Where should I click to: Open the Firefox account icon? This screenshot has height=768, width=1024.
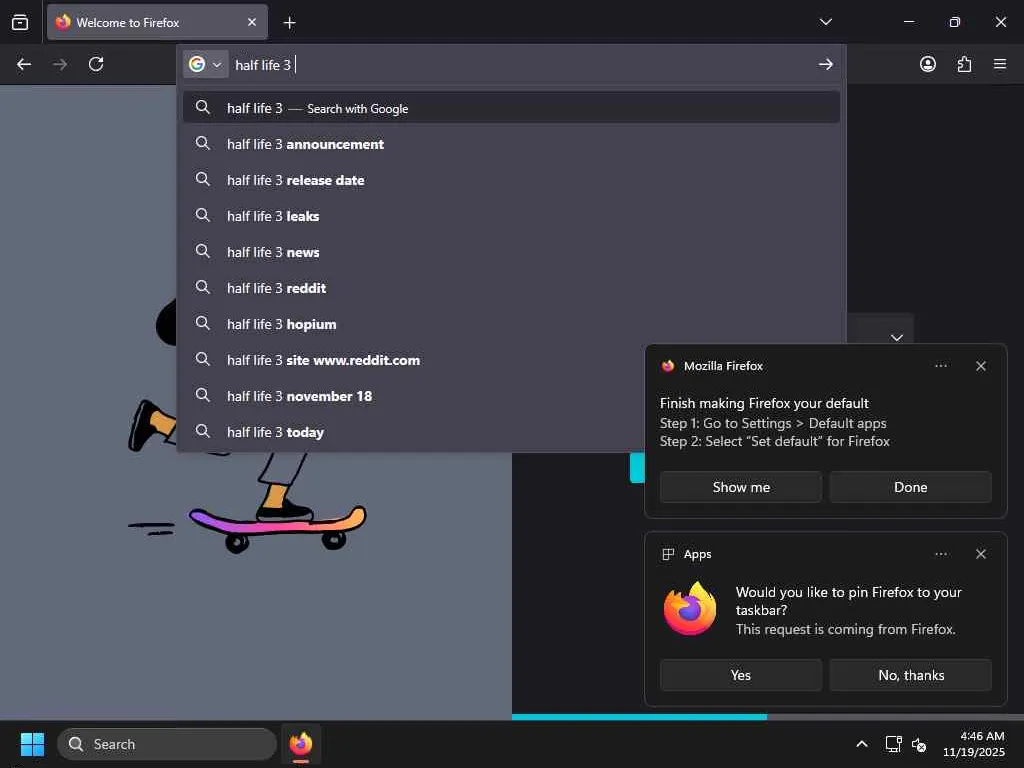click(927, 64)
